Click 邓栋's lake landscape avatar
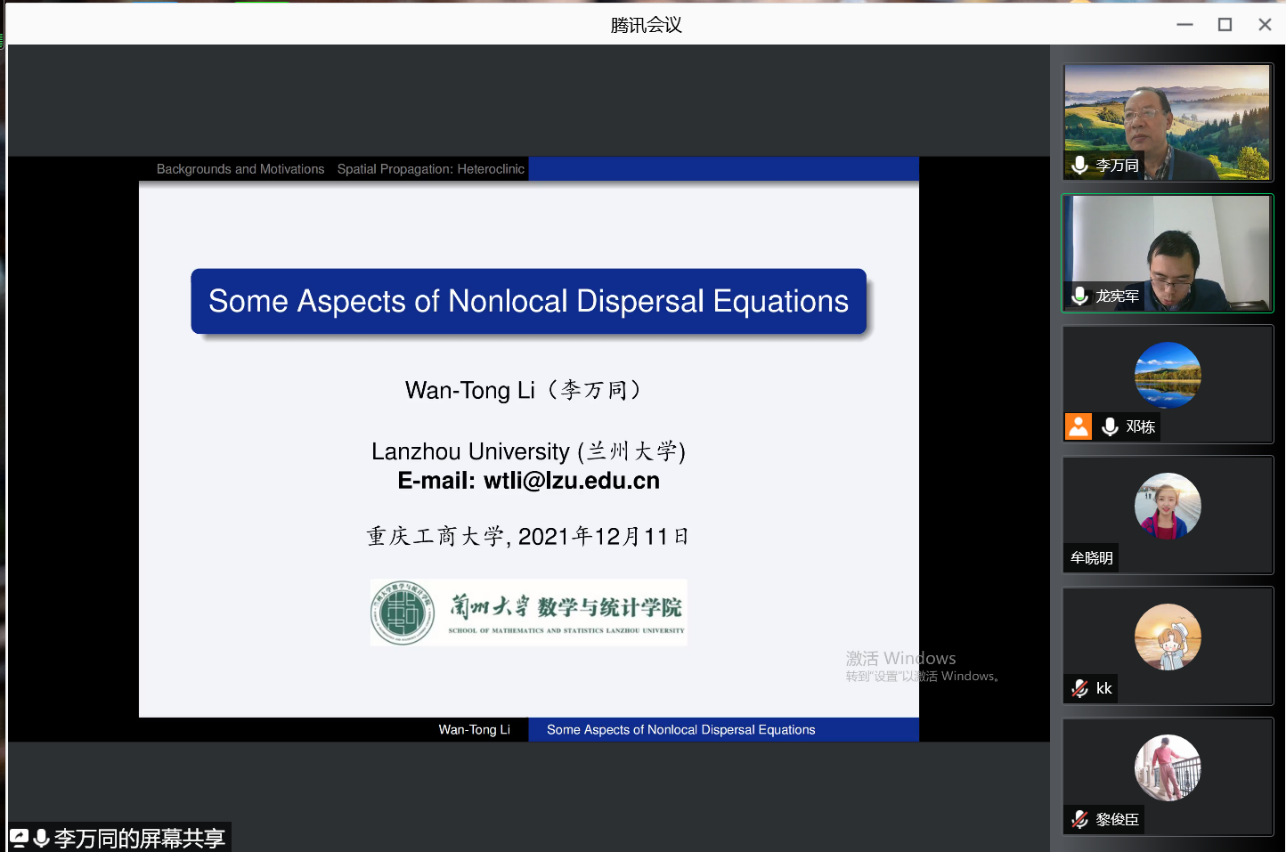 (1167, 375)
